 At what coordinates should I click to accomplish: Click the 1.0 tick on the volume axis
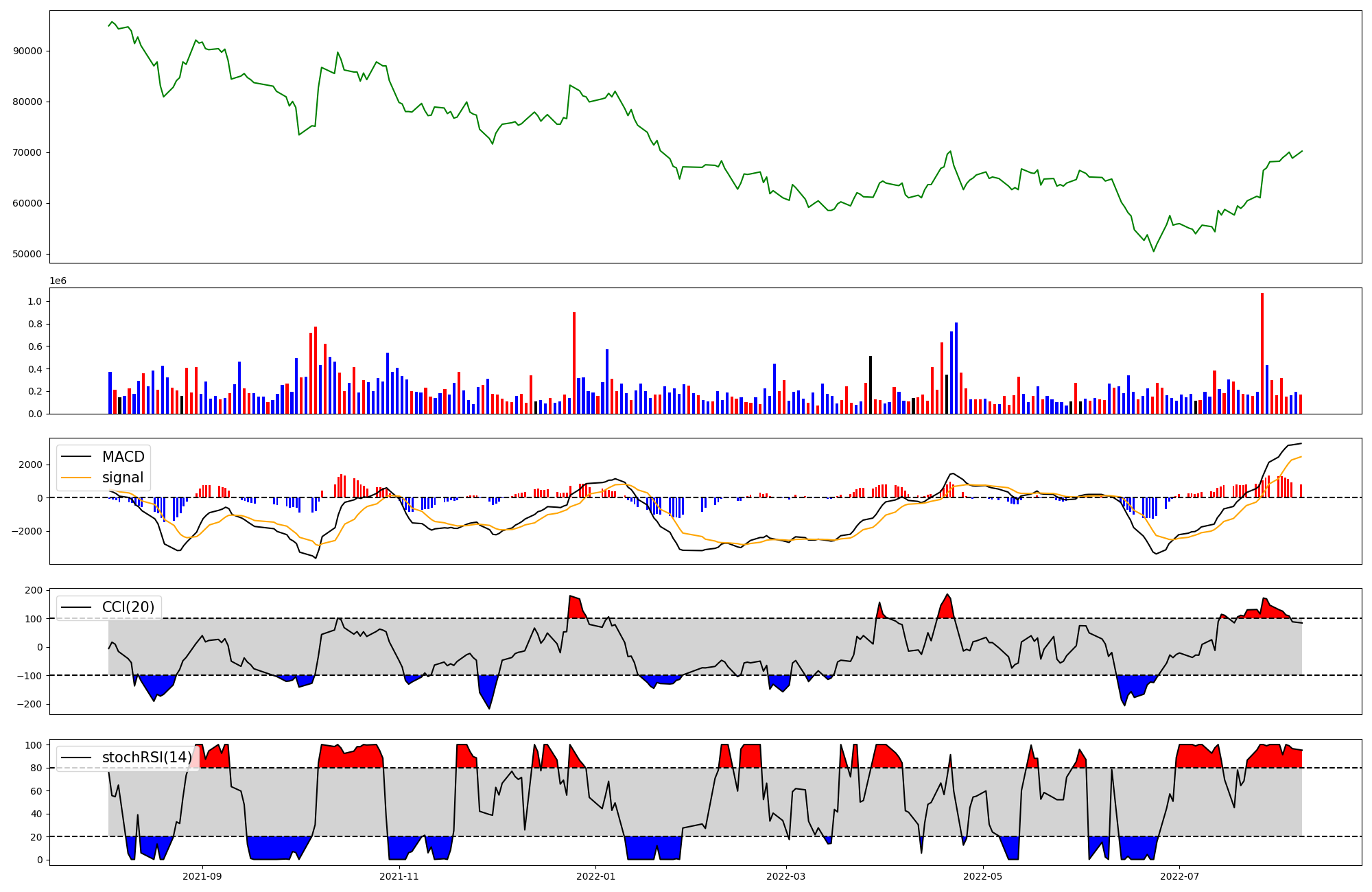tap(34, 302)
